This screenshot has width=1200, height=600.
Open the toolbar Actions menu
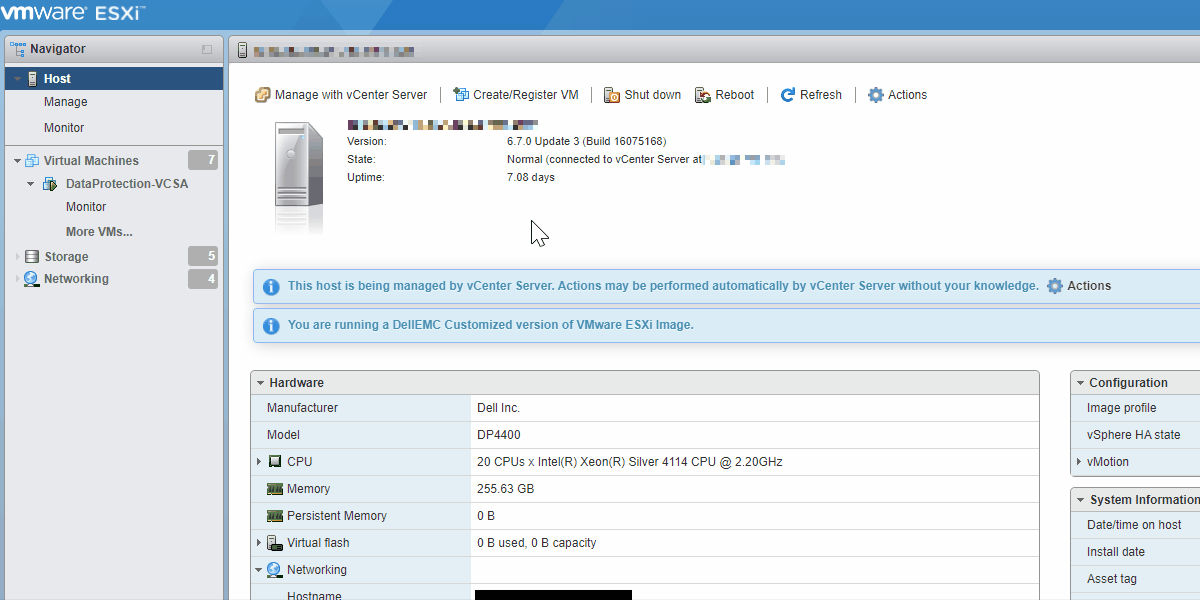pyautogui.click(x=897, y=95)
